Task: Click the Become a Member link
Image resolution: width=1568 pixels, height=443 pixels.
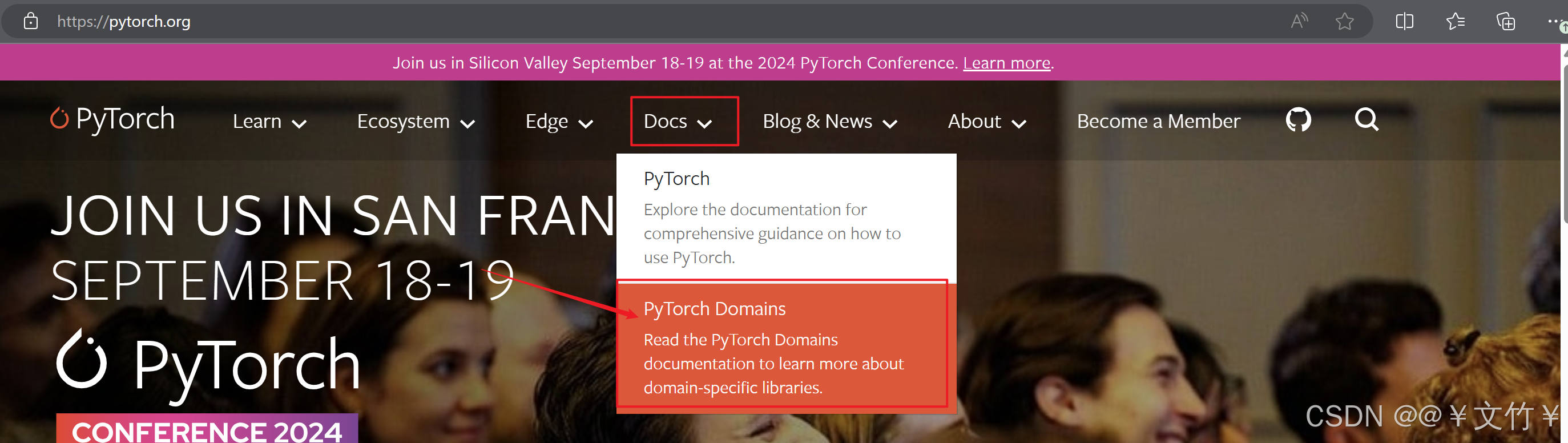Action: click(x=1158, y=121)
